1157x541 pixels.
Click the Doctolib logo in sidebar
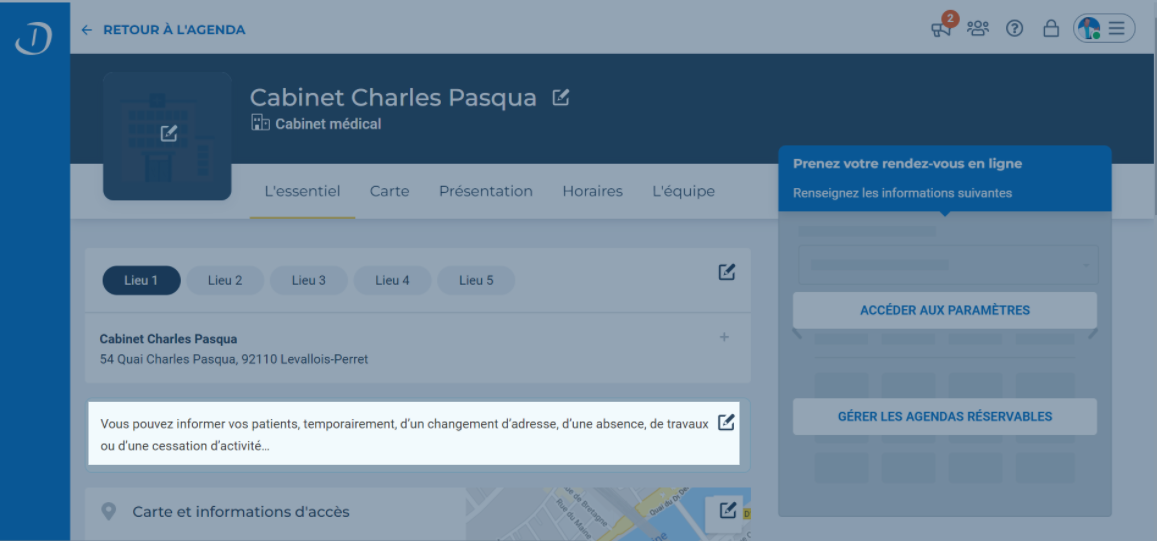point(34,38)
